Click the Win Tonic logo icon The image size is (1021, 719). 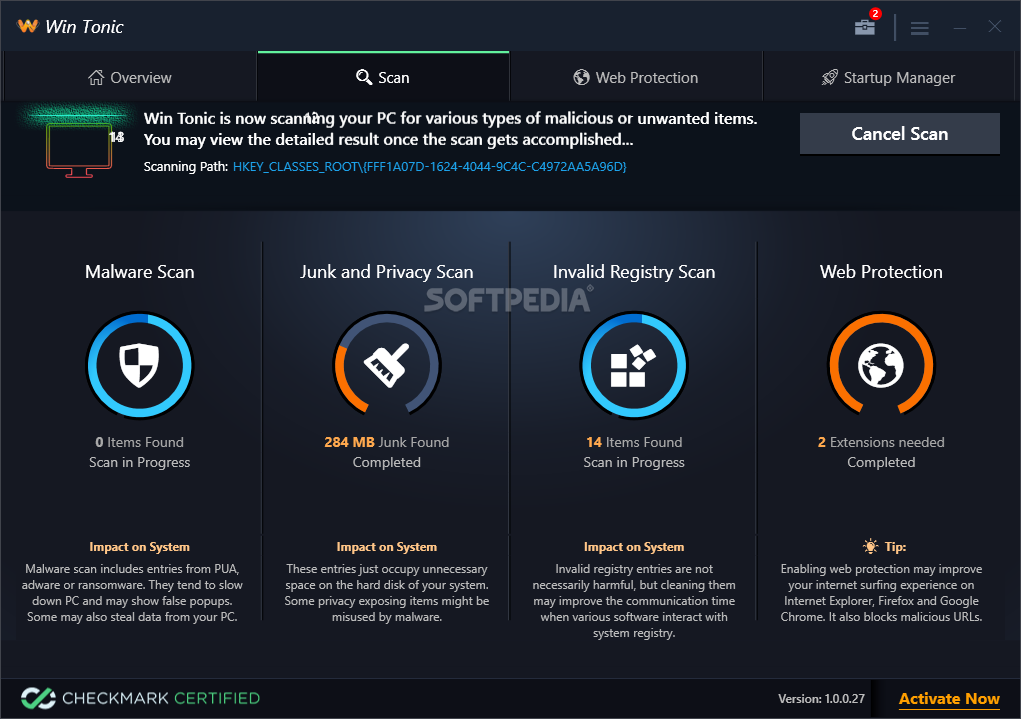pyautogui.click(x=28, y=26)
